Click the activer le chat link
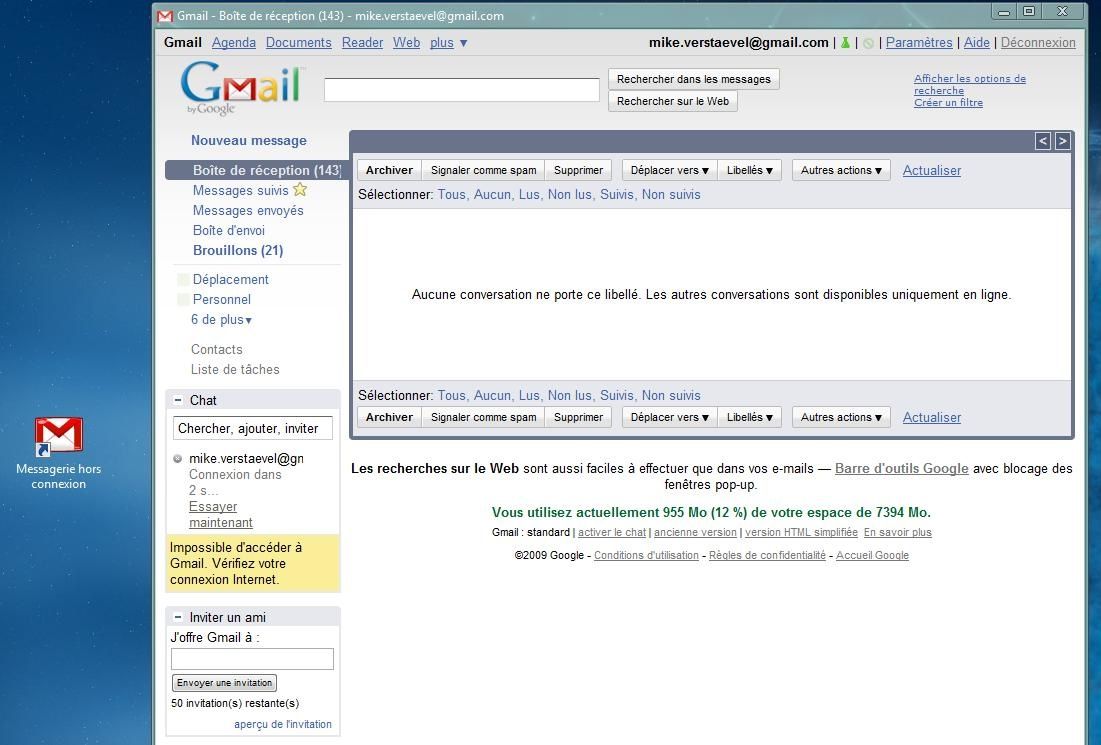This screenshot has height=745, width=1101. (x=612, y=532)
